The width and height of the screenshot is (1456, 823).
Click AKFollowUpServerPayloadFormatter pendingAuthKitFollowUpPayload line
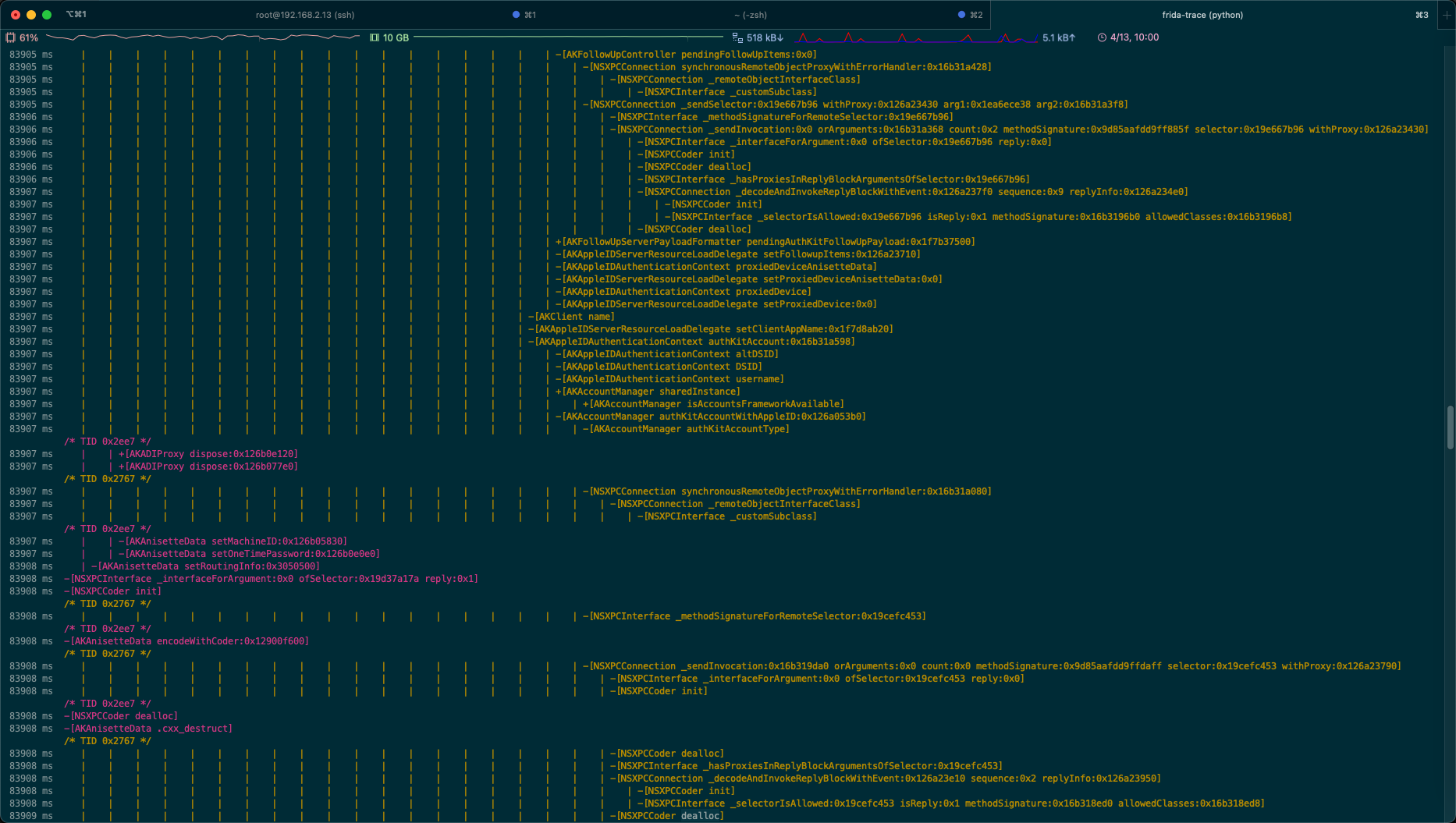click(765, 242)
